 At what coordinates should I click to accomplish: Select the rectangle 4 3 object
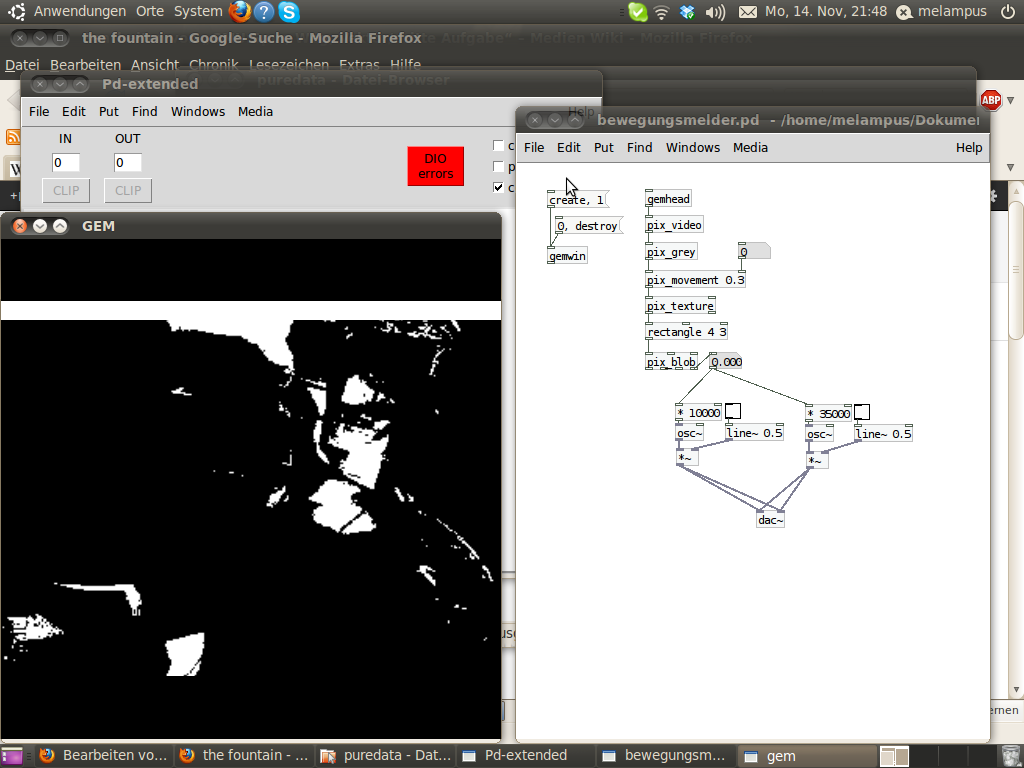coord(686,332)
